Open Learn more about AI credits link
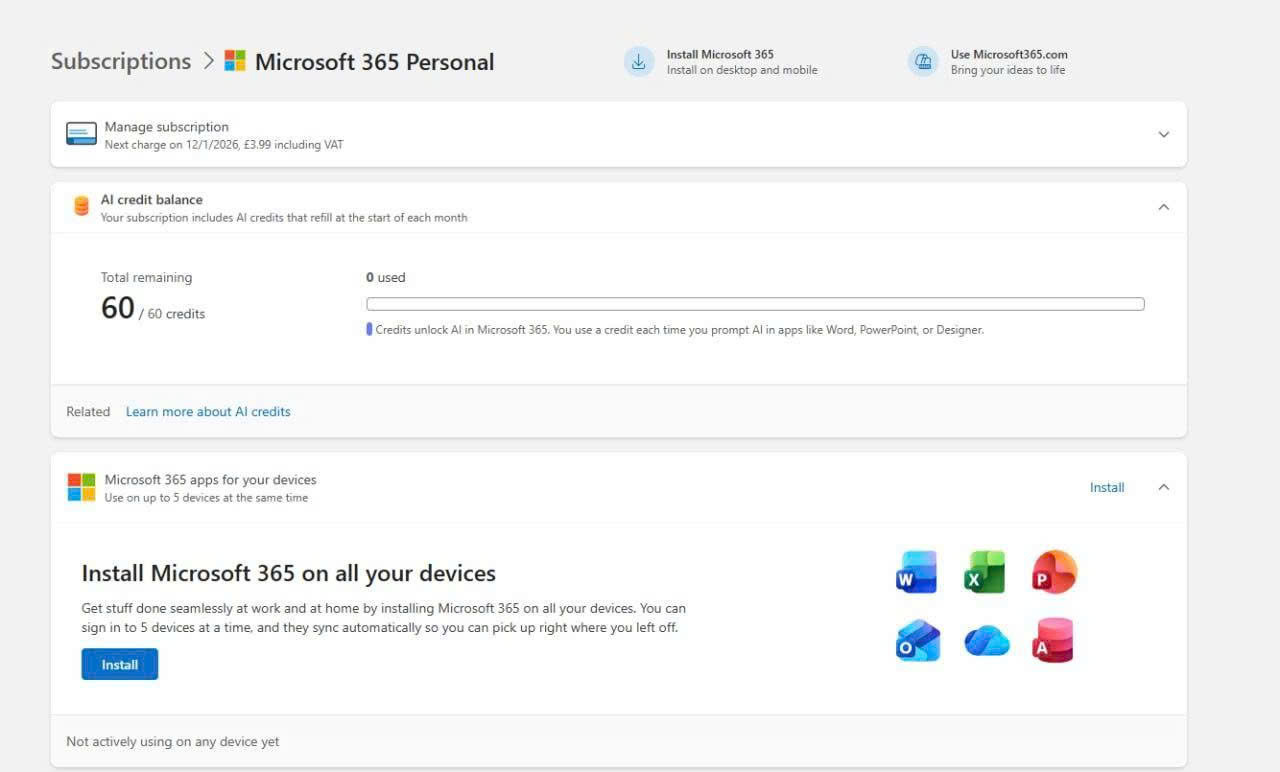The height and width of the screenshot is (772, 1280). click(x=208, y=411)
